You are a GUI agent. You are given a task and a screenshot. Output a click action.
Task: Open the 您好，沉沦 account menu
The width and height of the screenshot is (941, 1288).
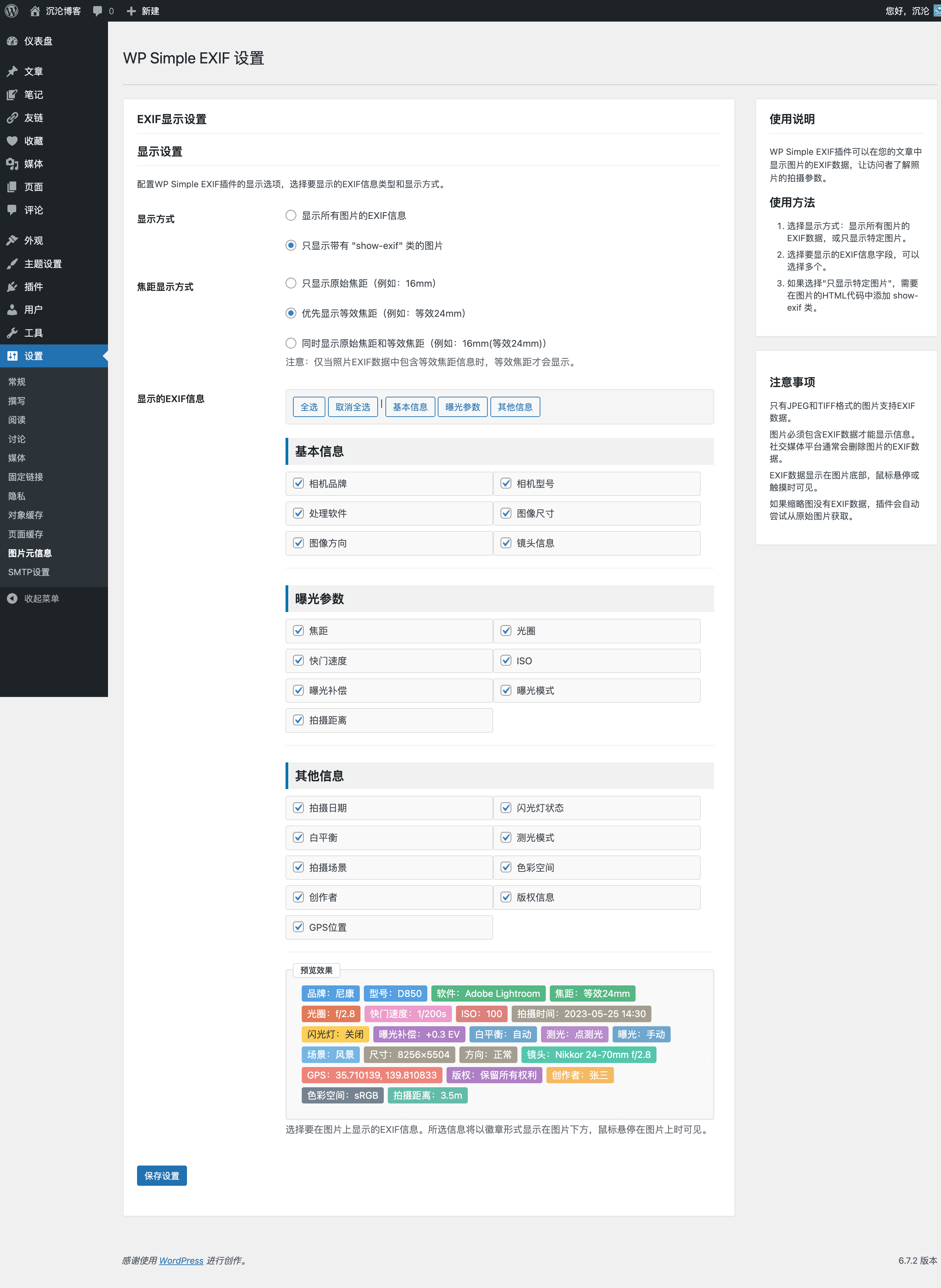point(906,10)
